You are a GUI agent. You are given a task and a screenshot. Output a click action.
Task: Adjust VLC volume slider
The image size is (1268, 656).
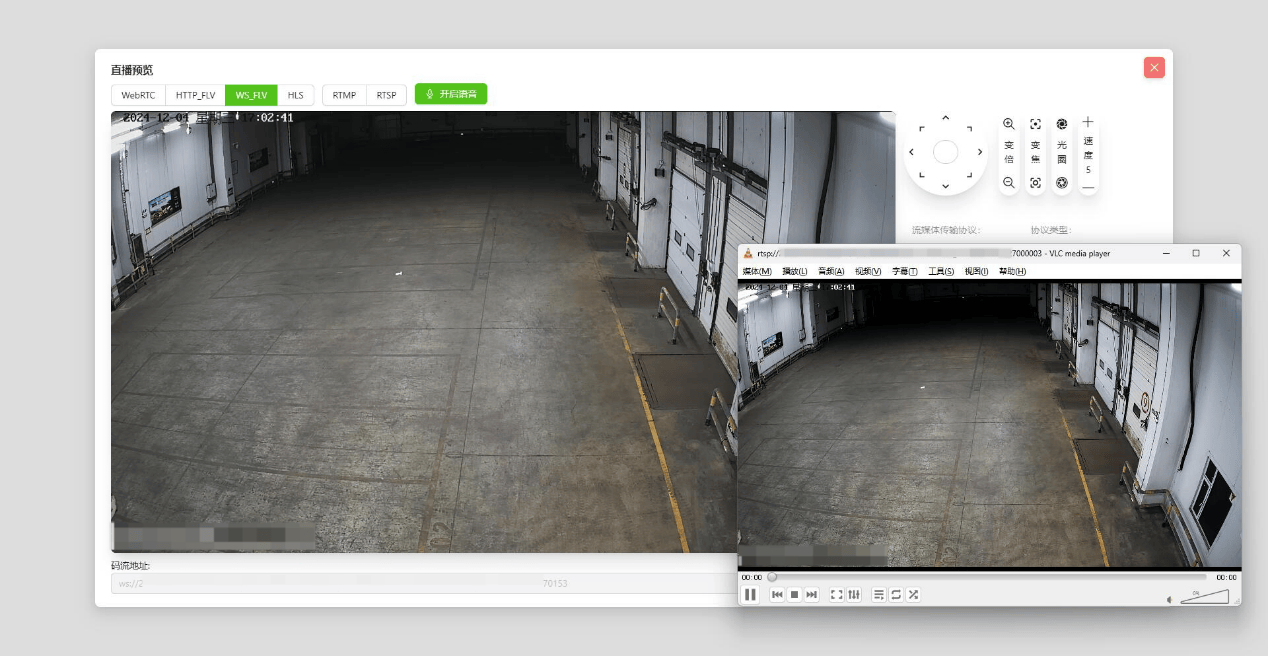[x=1204, y=597]
